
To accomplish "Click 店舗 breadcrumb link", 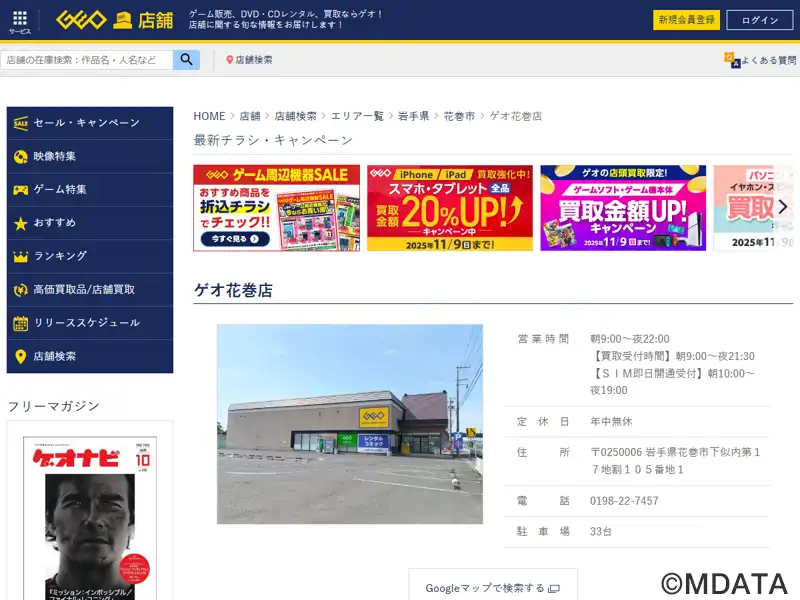I will tap(250, 116).
